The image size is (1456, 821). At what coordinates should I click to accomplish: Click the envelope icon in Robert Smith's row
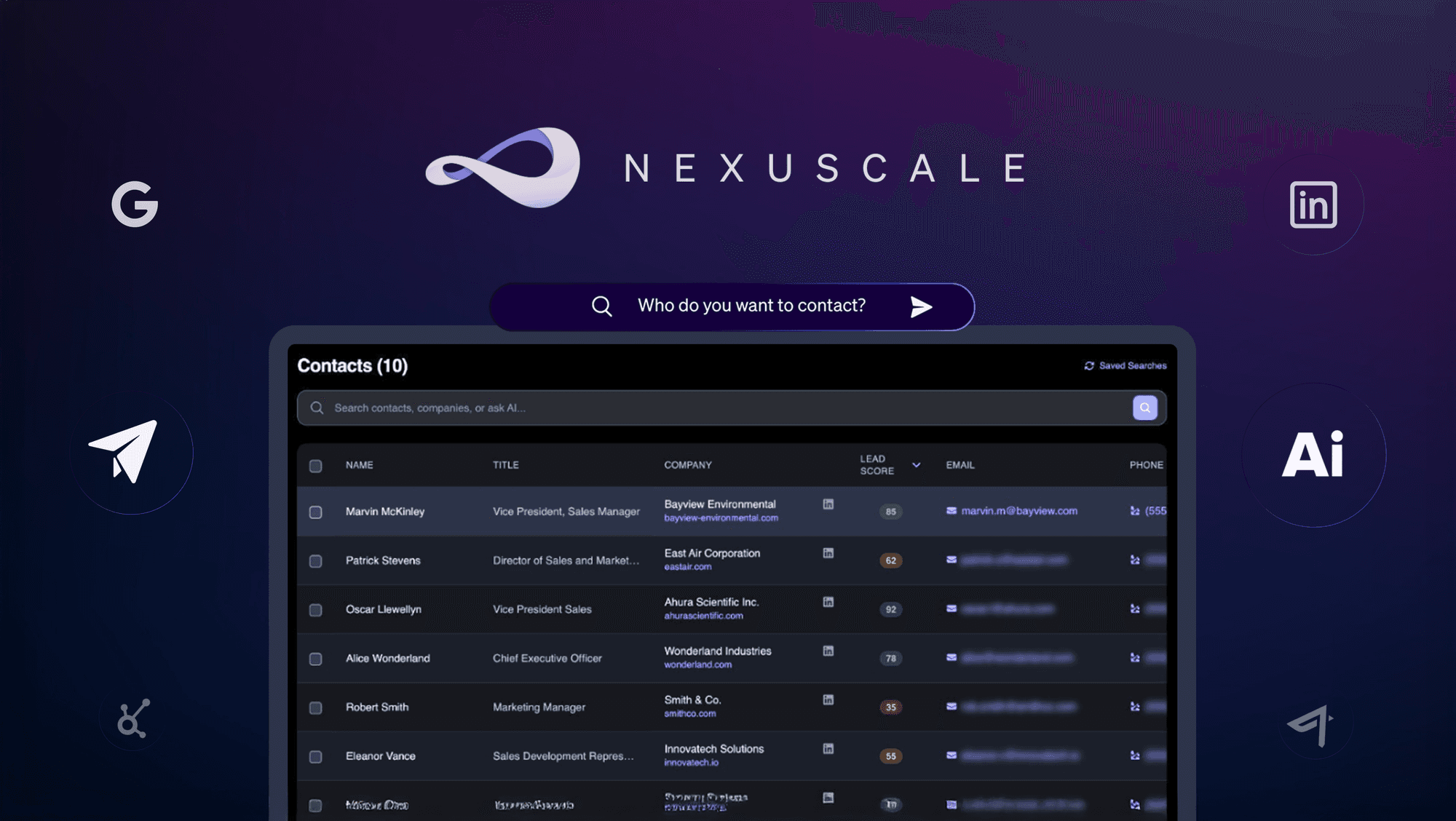coord(951,706)
